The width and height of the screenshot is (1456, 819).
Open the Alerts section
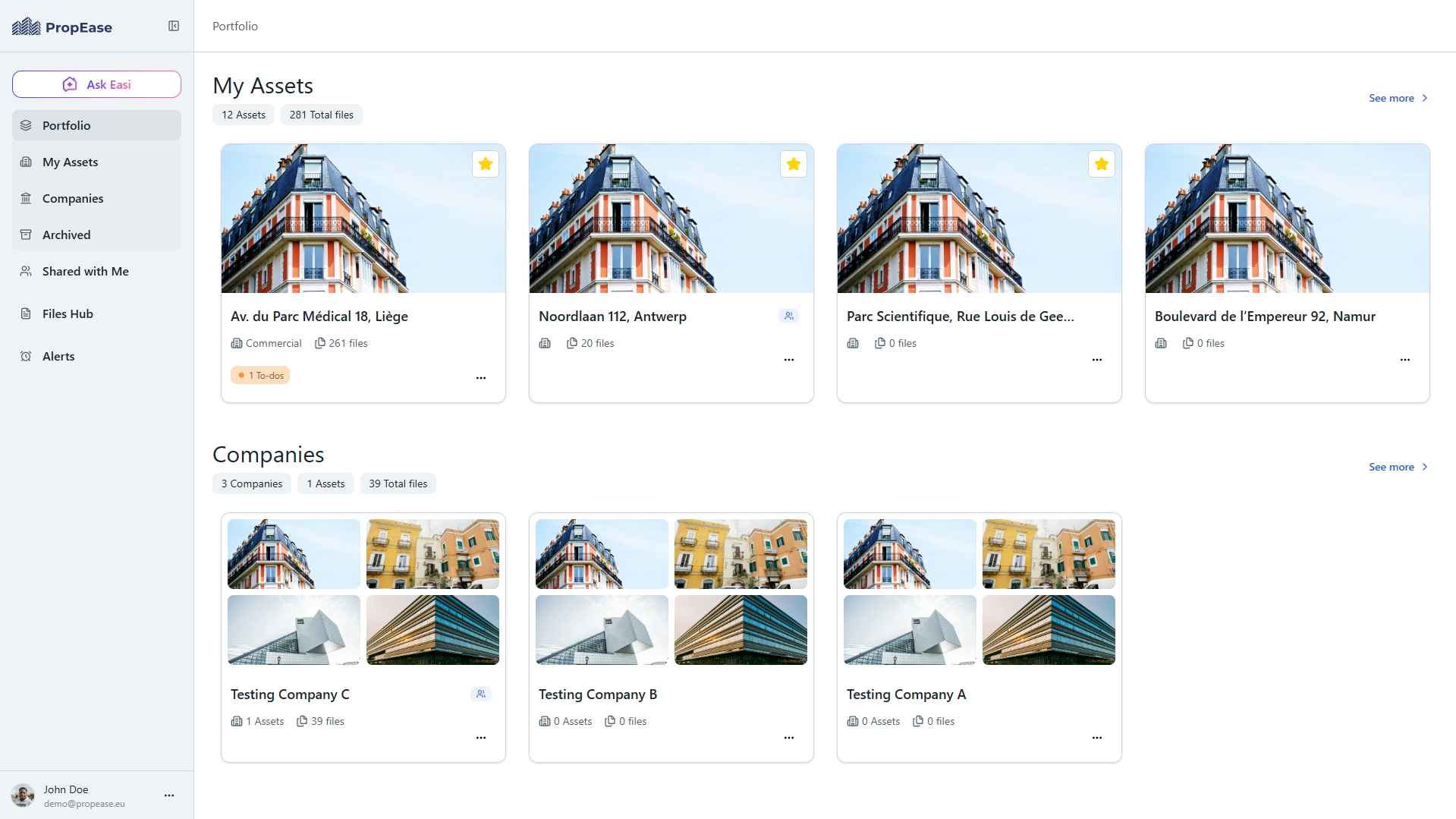coord(58,356)
